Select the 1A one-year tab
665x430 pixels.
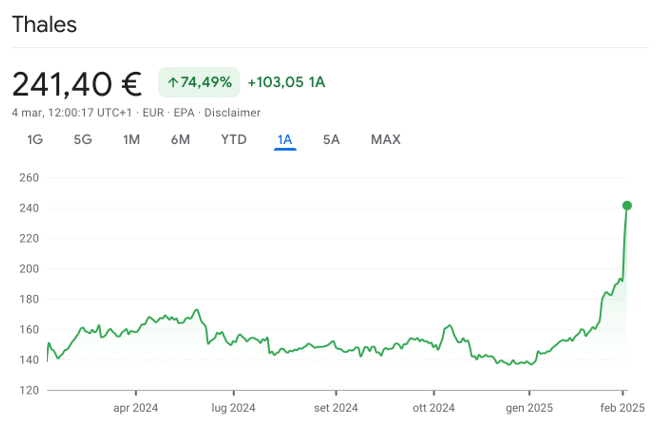pyautogui.click(x=285, y=140)
